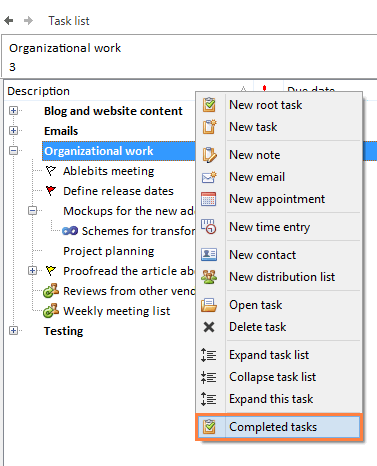Click the New note pencil icon
Image resolution: width=377 pixels, height=466 pixels.
(x=209, y=155)
